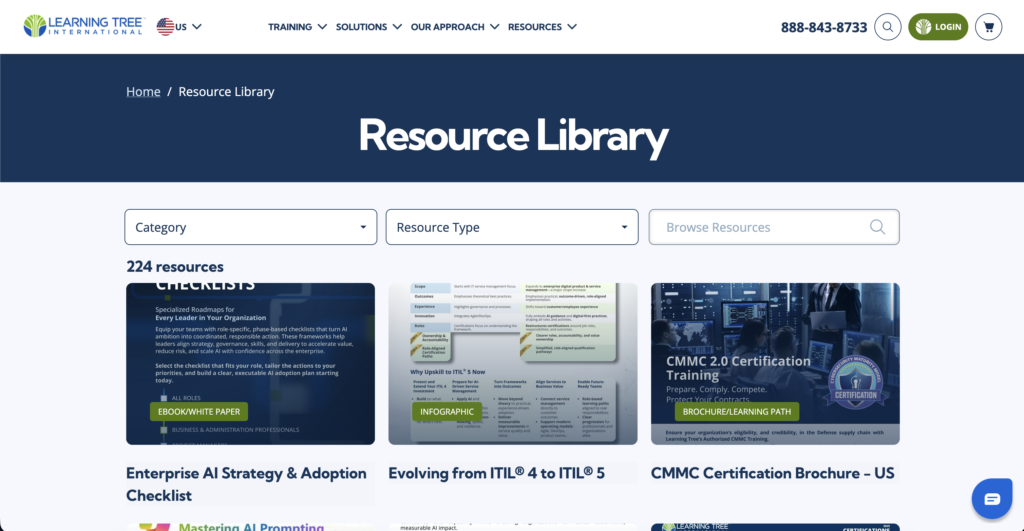Screen dimensions: 1024x531
Task: Click the 224 resources count text
Action: pyautogui.click(x=175, y=266)
